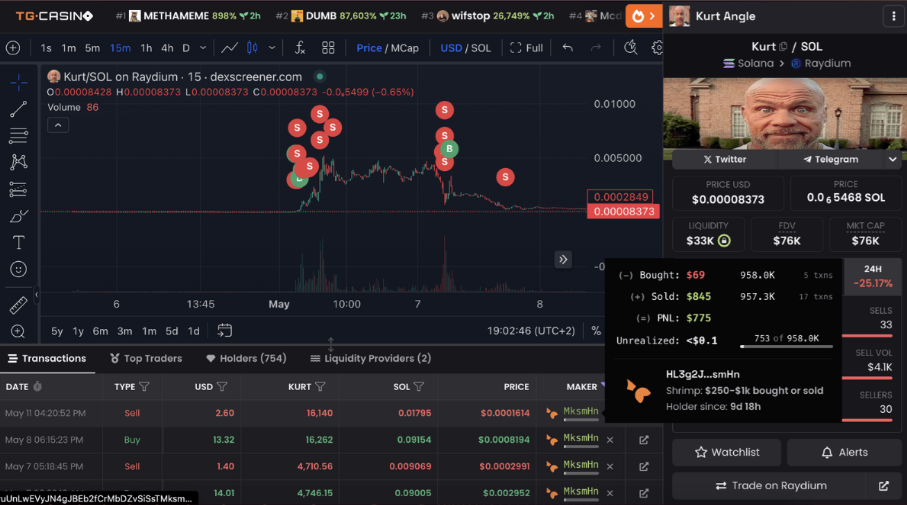Image resolution: width=907 pixels, height=505 pixels.
Task: Select the brush drawing tool
Action: (19, 216)
